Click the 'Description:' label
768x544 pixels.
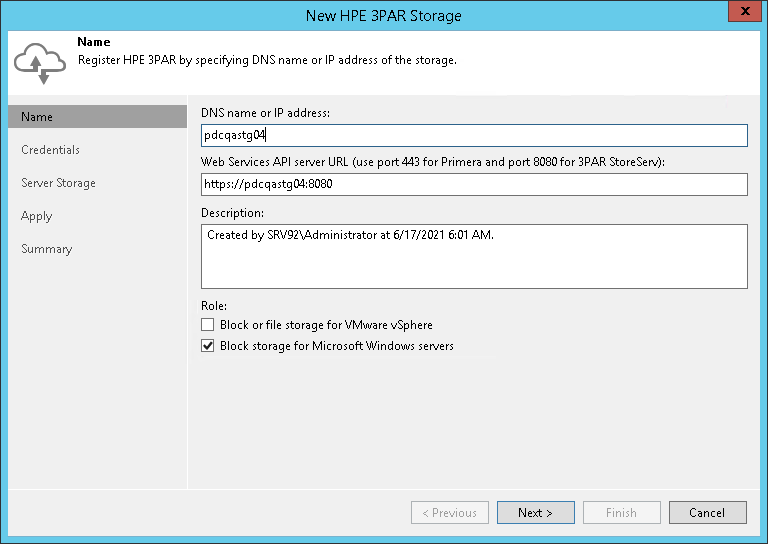(x=233, y=213)
